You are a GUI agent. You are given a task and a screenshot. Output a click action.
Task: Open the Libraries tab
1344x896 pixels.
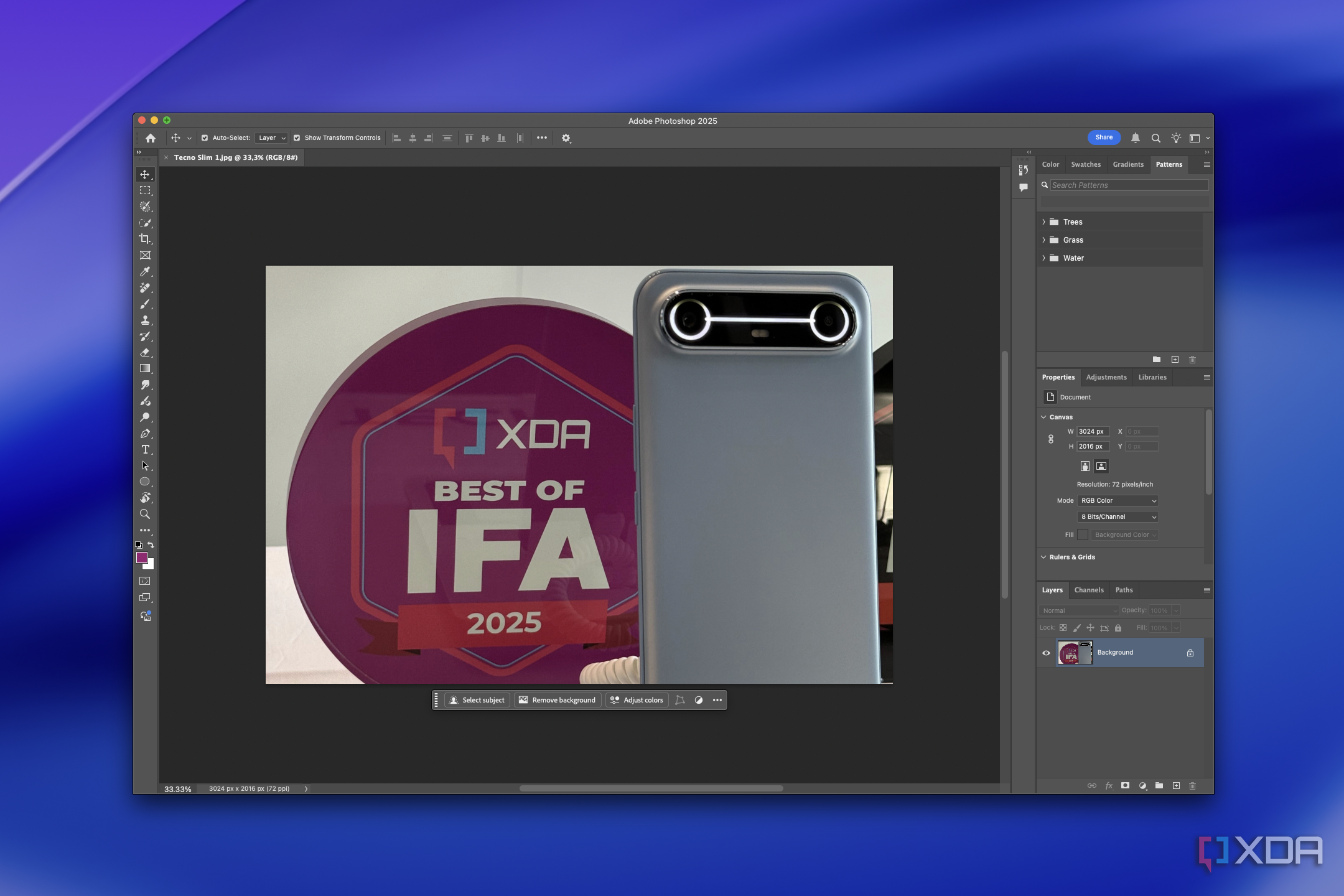1152,378
